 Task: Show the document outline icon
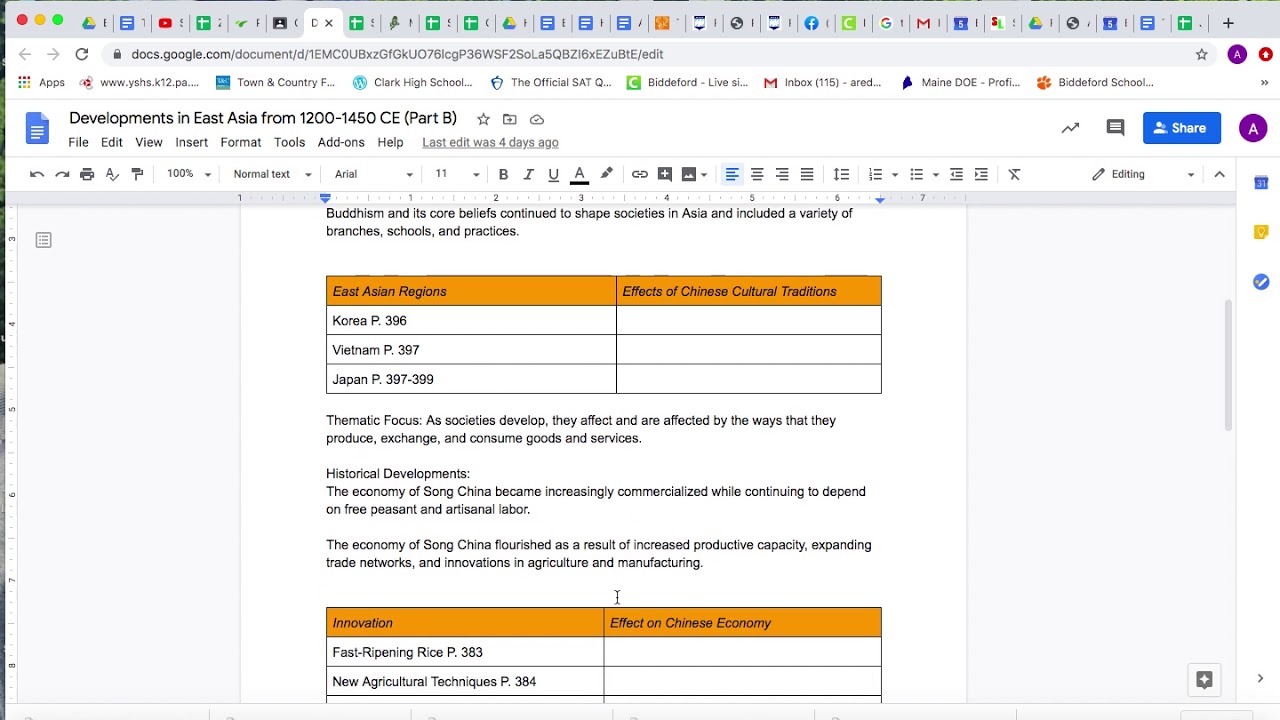pos(43,240)
